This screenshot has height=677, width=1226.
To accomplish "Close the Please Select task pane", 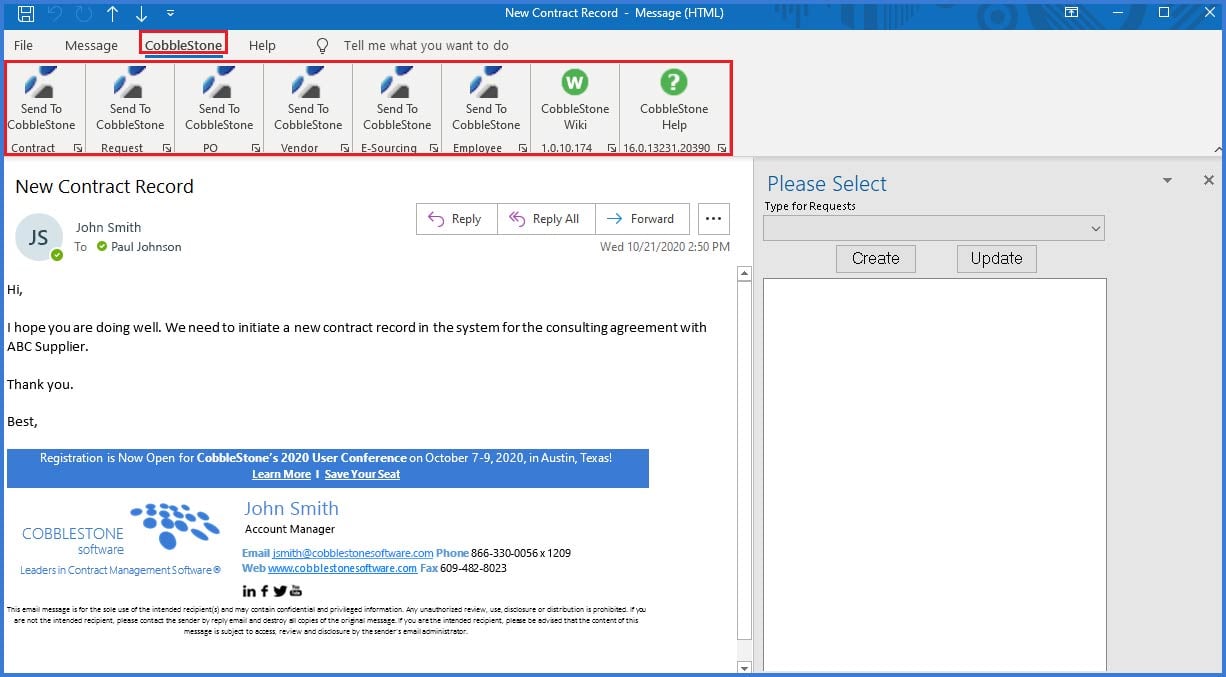I will pos(1208,180).
